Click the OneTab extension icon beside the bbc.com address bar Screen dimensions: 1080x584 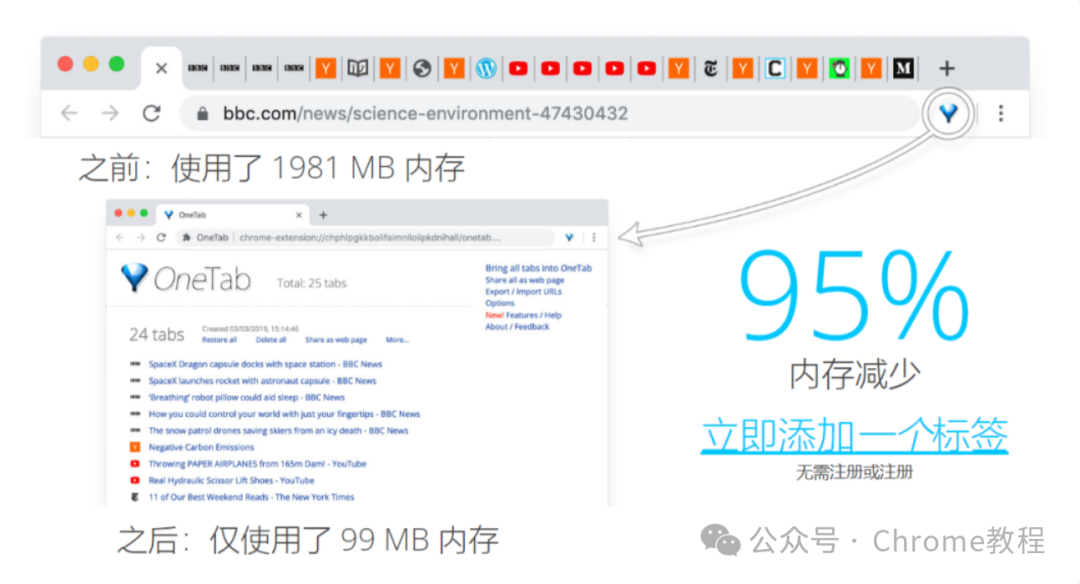click(948, 113)
